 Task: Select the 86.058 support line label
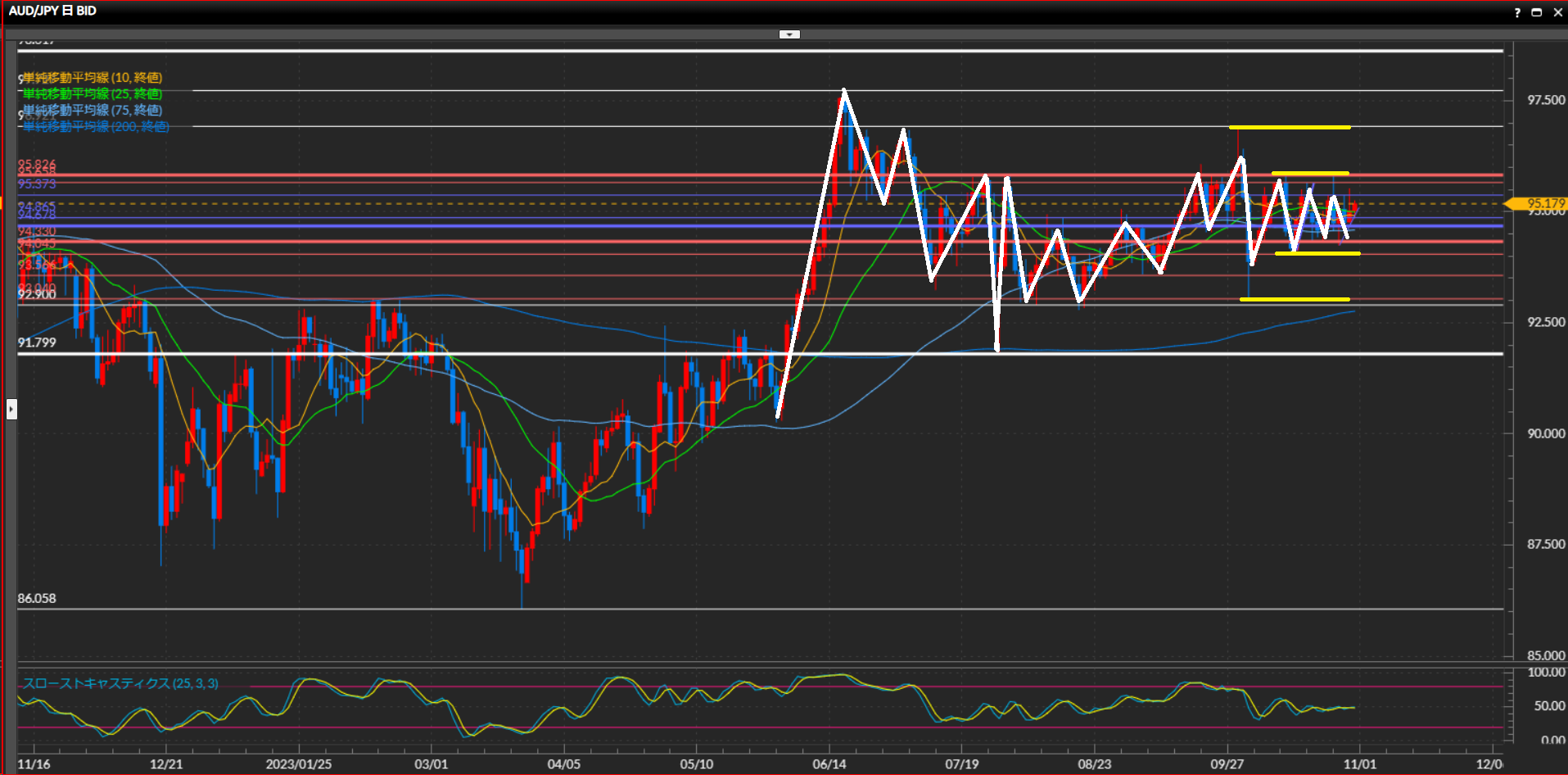click(37, 598)
